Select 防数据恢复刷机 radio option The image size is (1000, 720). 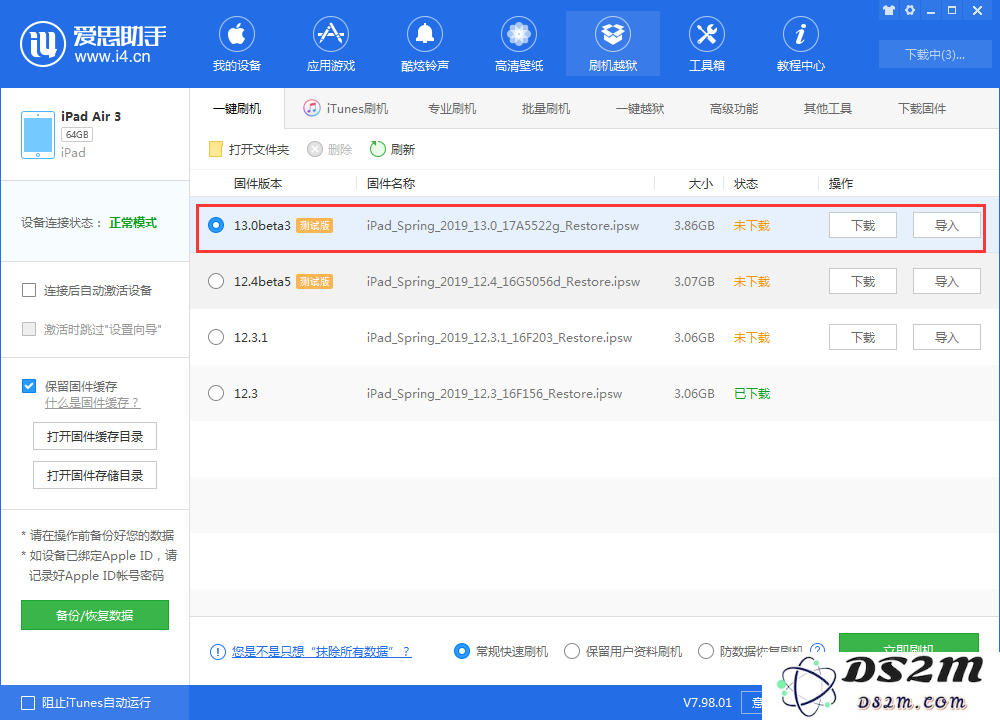coord(706,651)
